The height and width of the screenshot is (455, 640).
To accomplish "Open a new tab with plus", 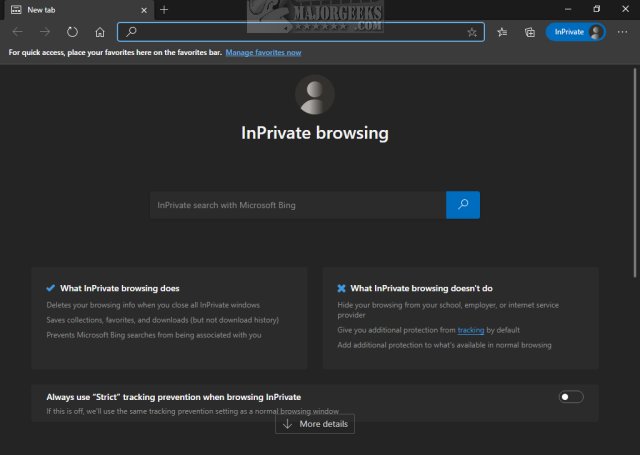I will point(164,10).
